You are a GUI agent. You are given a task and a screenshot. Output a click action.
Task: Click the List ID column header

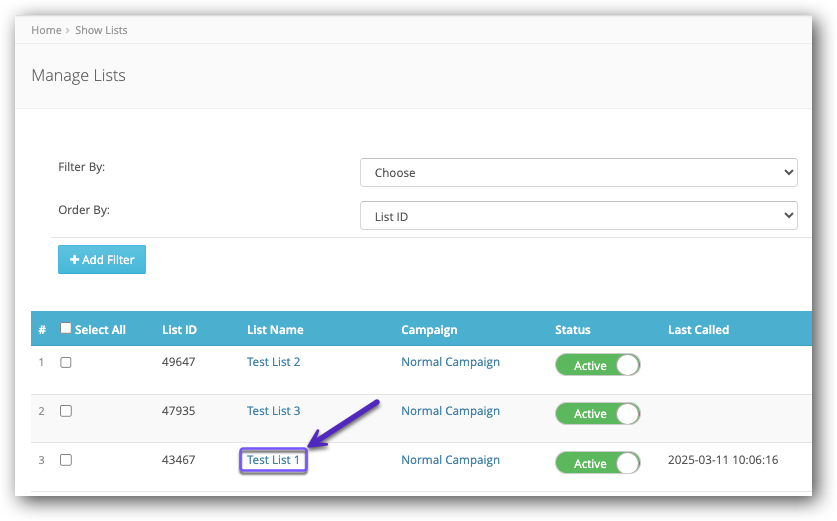[179, 330]
